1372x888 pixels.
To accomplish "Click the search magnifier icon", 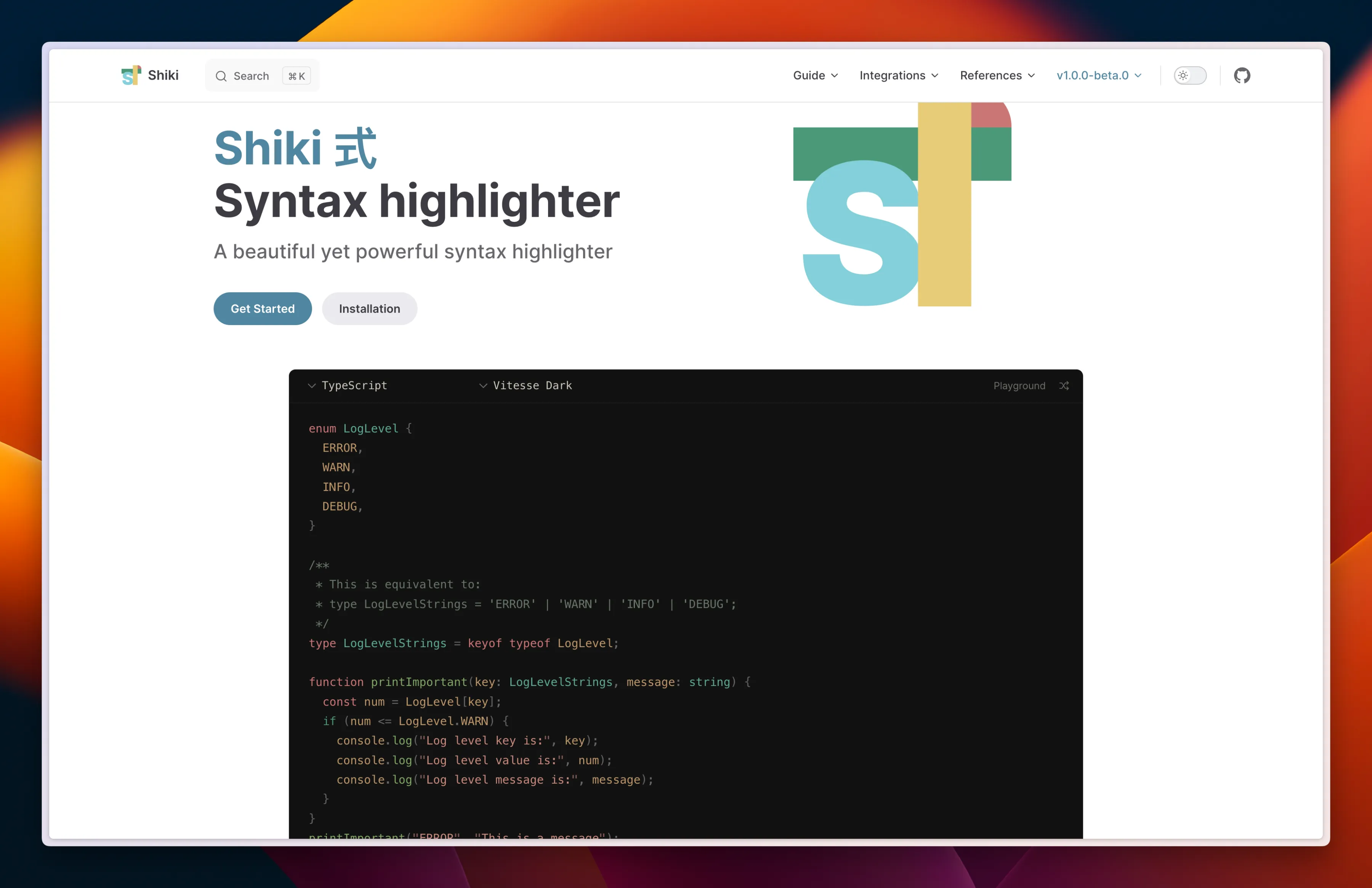I will tap(221, 76).
